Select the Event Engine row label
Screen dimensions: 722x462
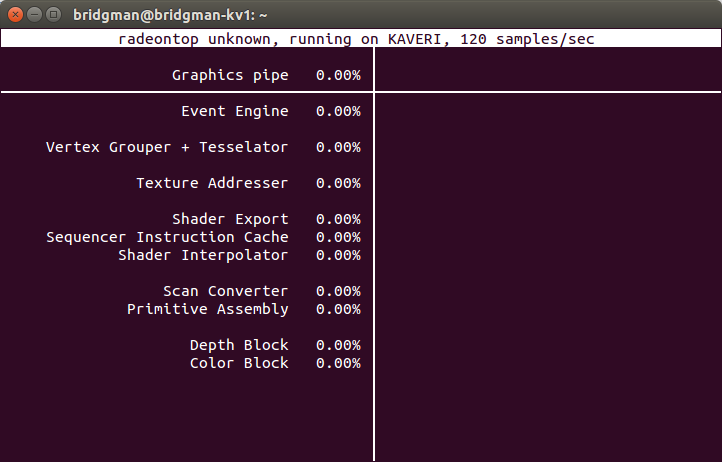[x=235, y=111]
